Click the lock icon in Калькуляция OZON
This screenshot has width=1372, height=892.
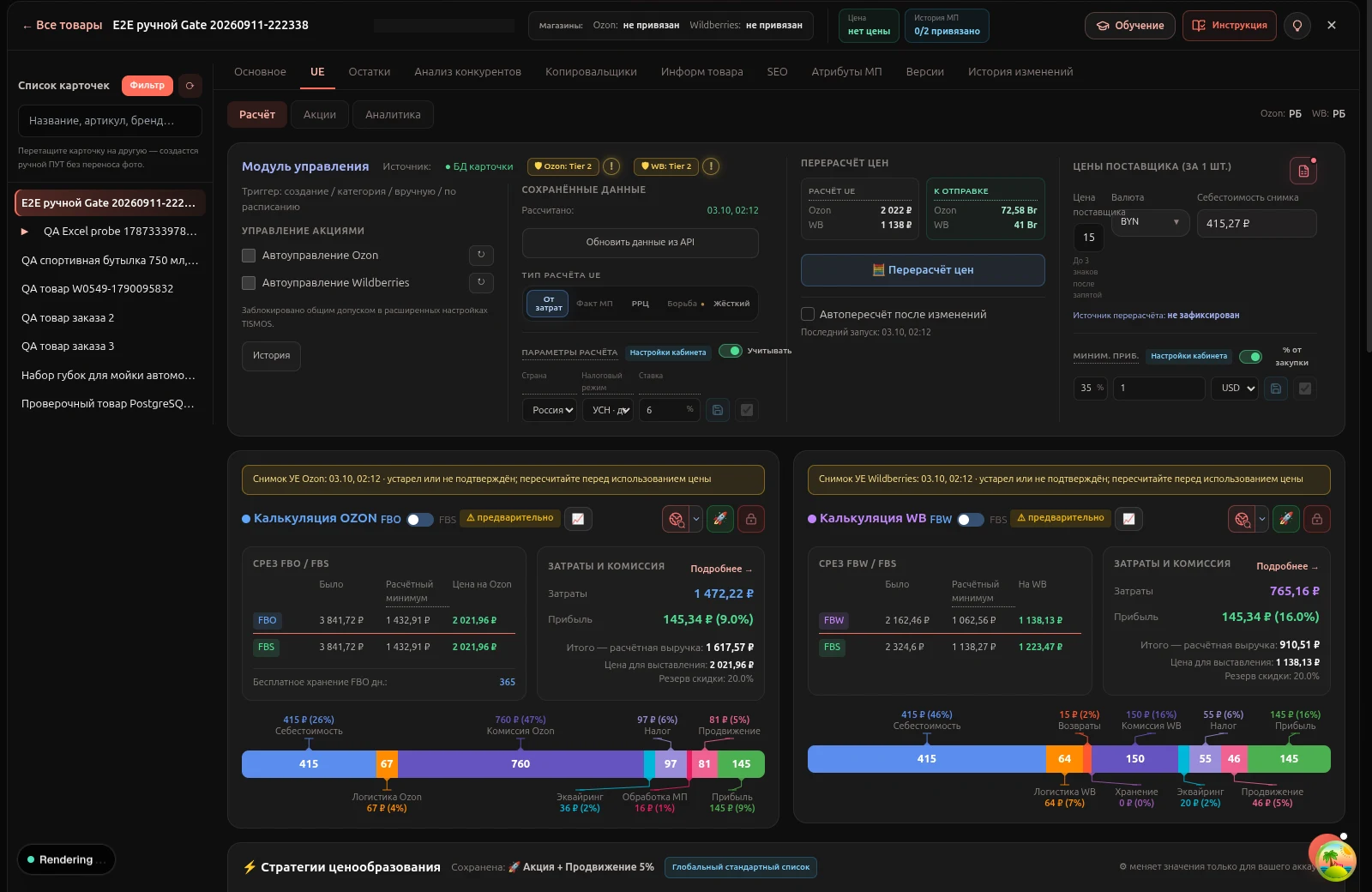pyautogui.click(x=751, y=519)
